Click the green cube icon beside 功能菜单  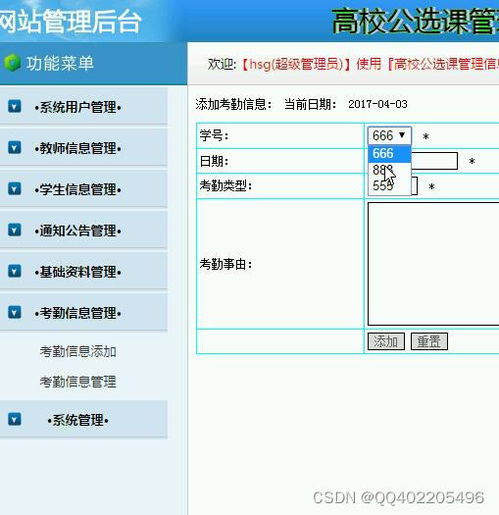click(x=12, y=63)
